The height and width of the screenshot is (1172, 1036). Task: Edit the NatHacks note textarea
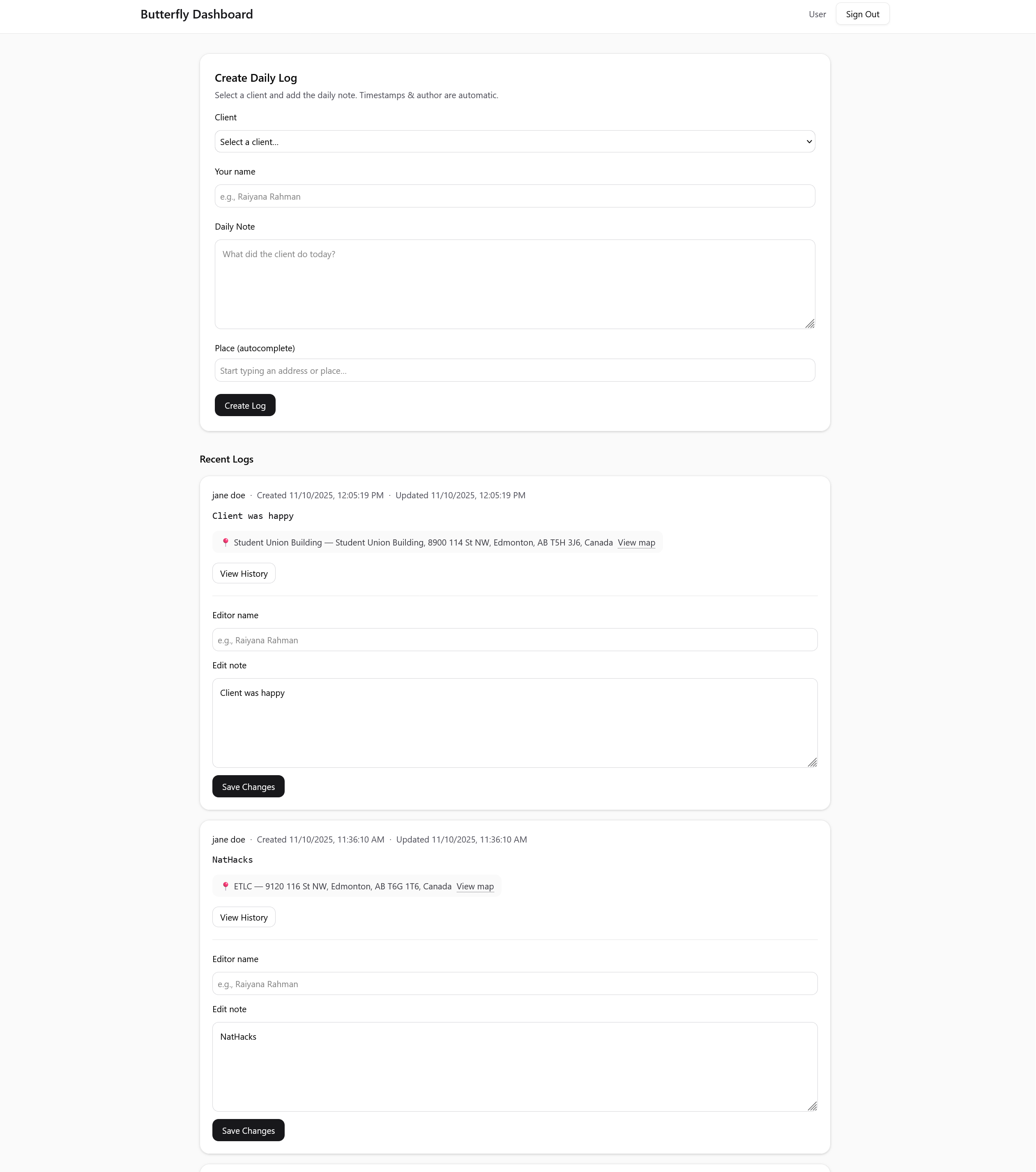coord(514,1067)
